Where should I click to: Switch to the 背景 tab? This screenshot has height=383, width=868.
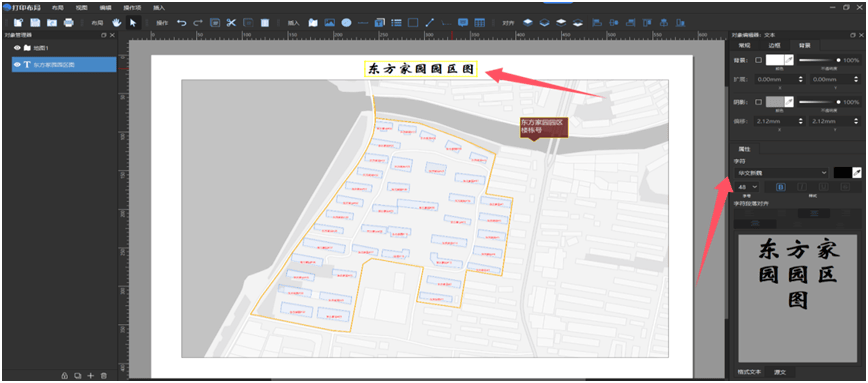803,45
